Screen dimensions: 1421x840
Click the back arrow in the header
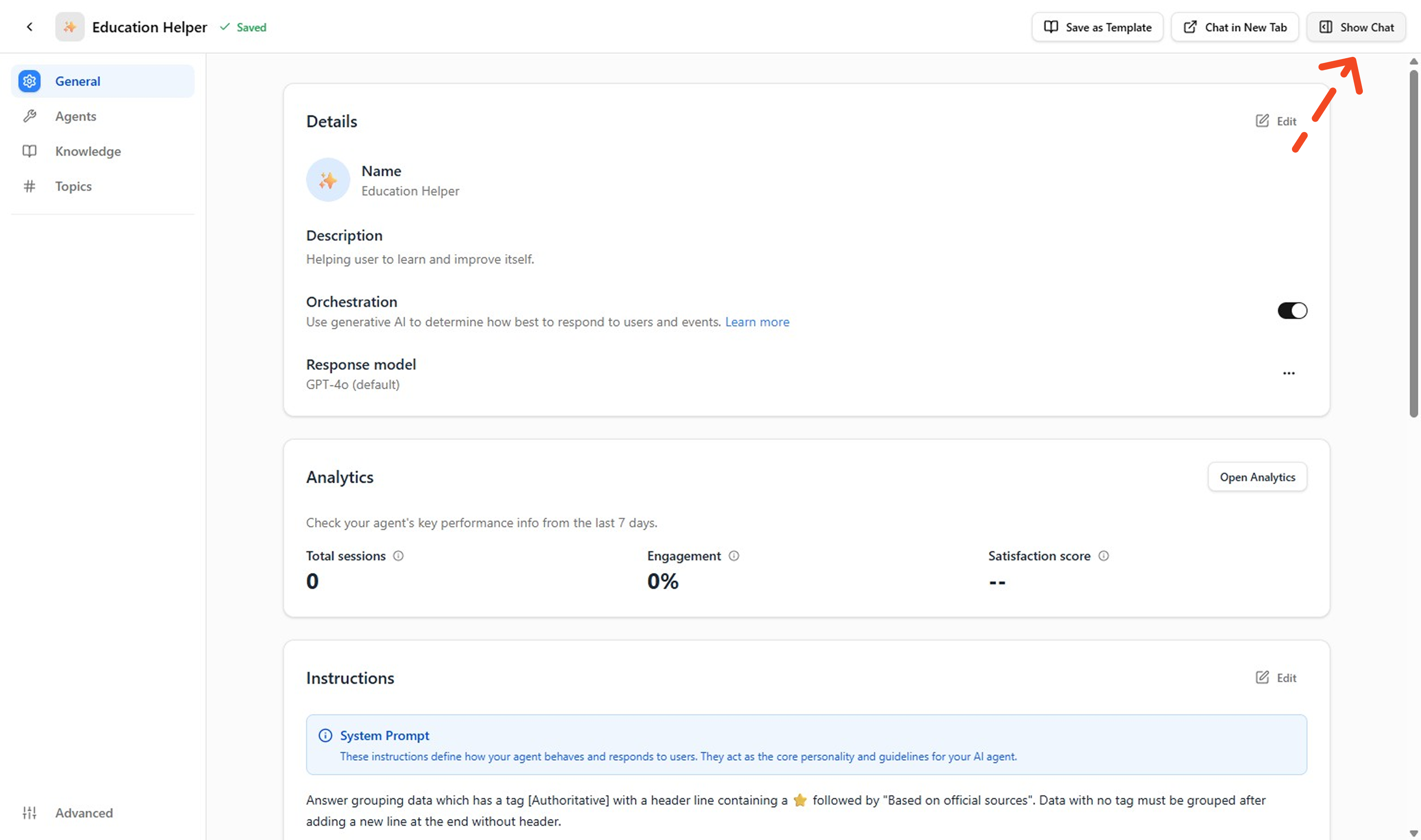click(29, 27)
